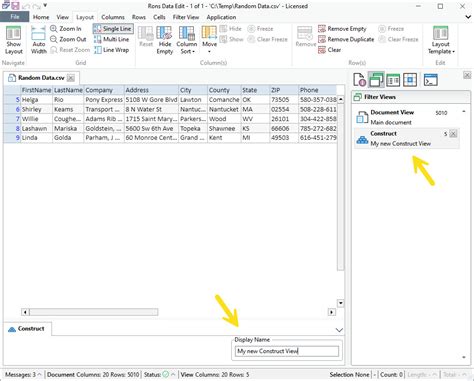
Task: Collapse the Construct panel chevron
Action: (x=339, y=330)
